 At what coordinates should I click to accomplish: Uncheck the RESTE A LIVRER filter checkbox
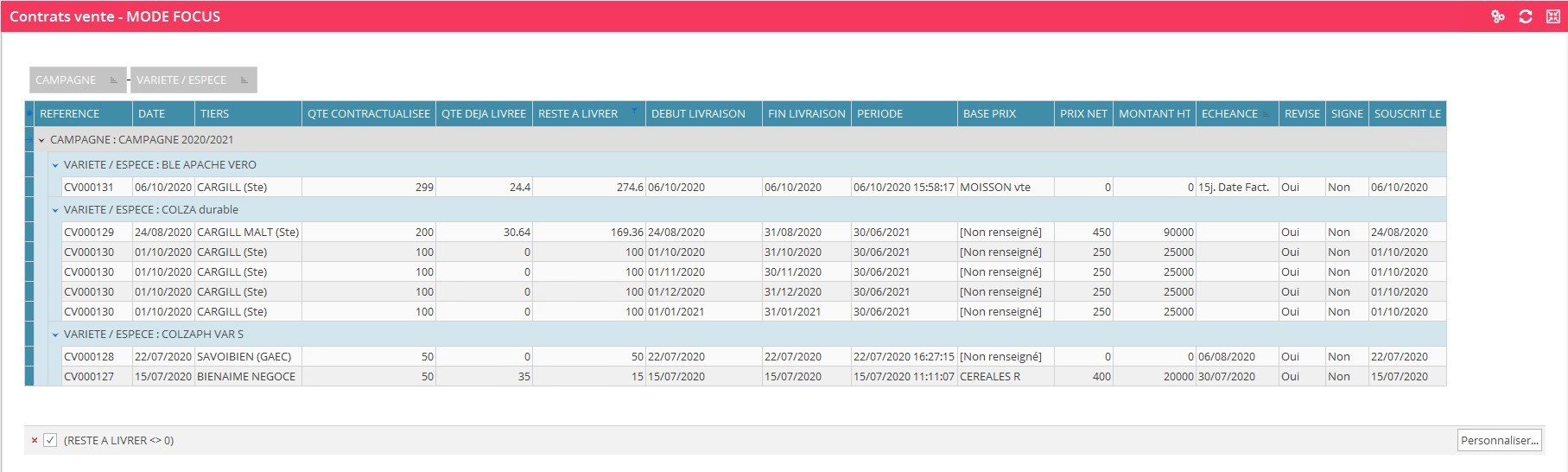50,440
